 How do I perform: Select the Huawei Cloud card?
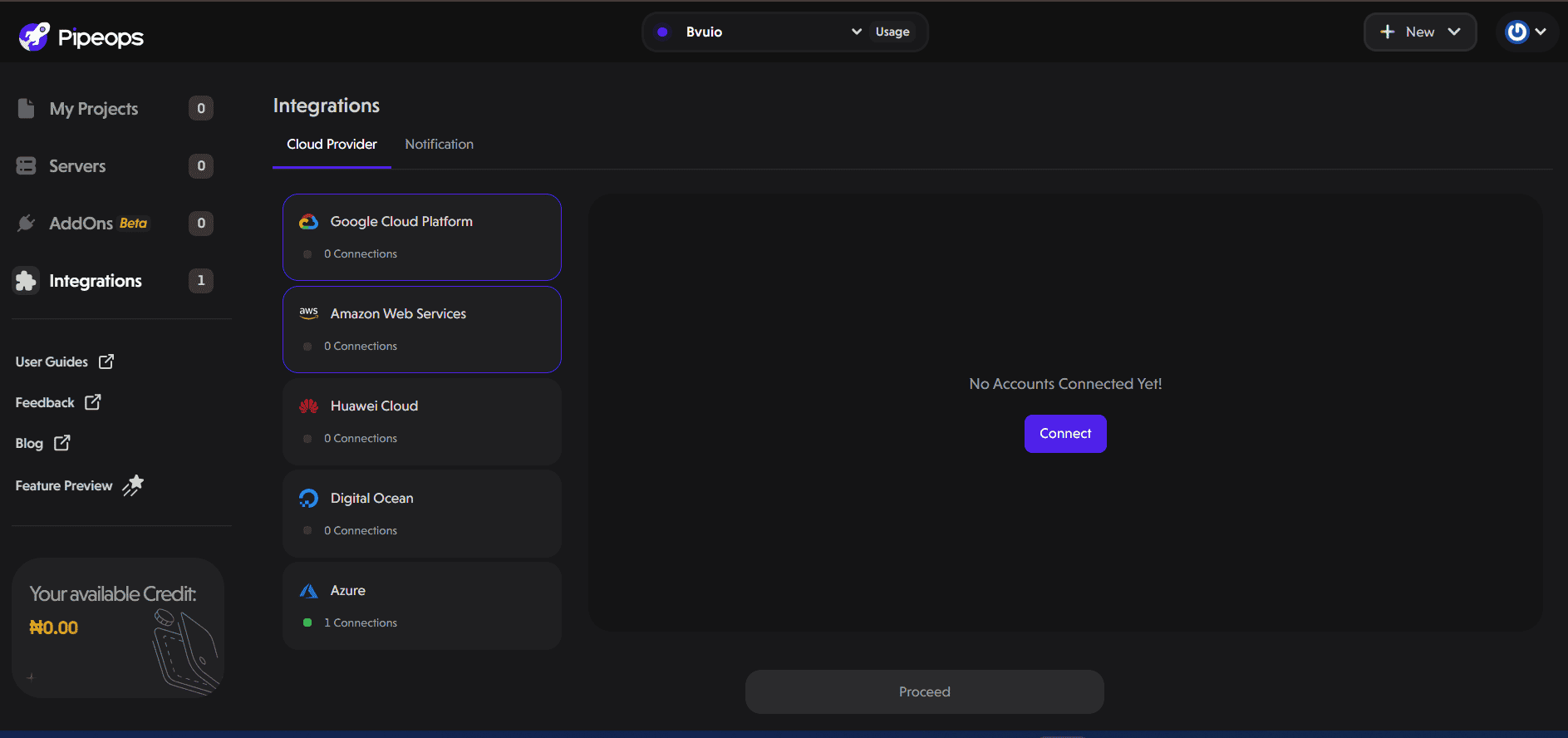pos(422,422)
